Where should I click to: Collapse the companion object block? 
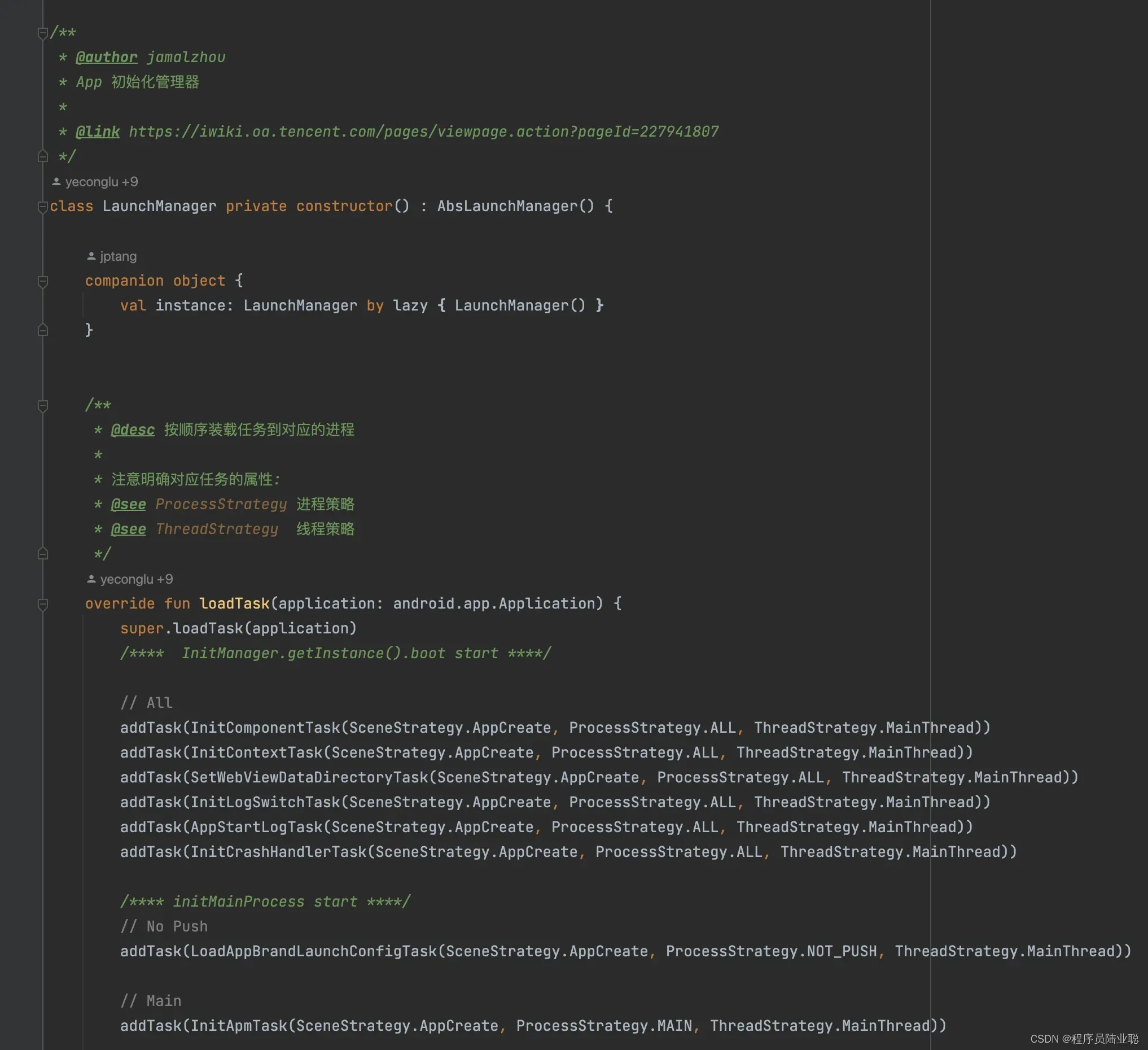pos(43,281)
